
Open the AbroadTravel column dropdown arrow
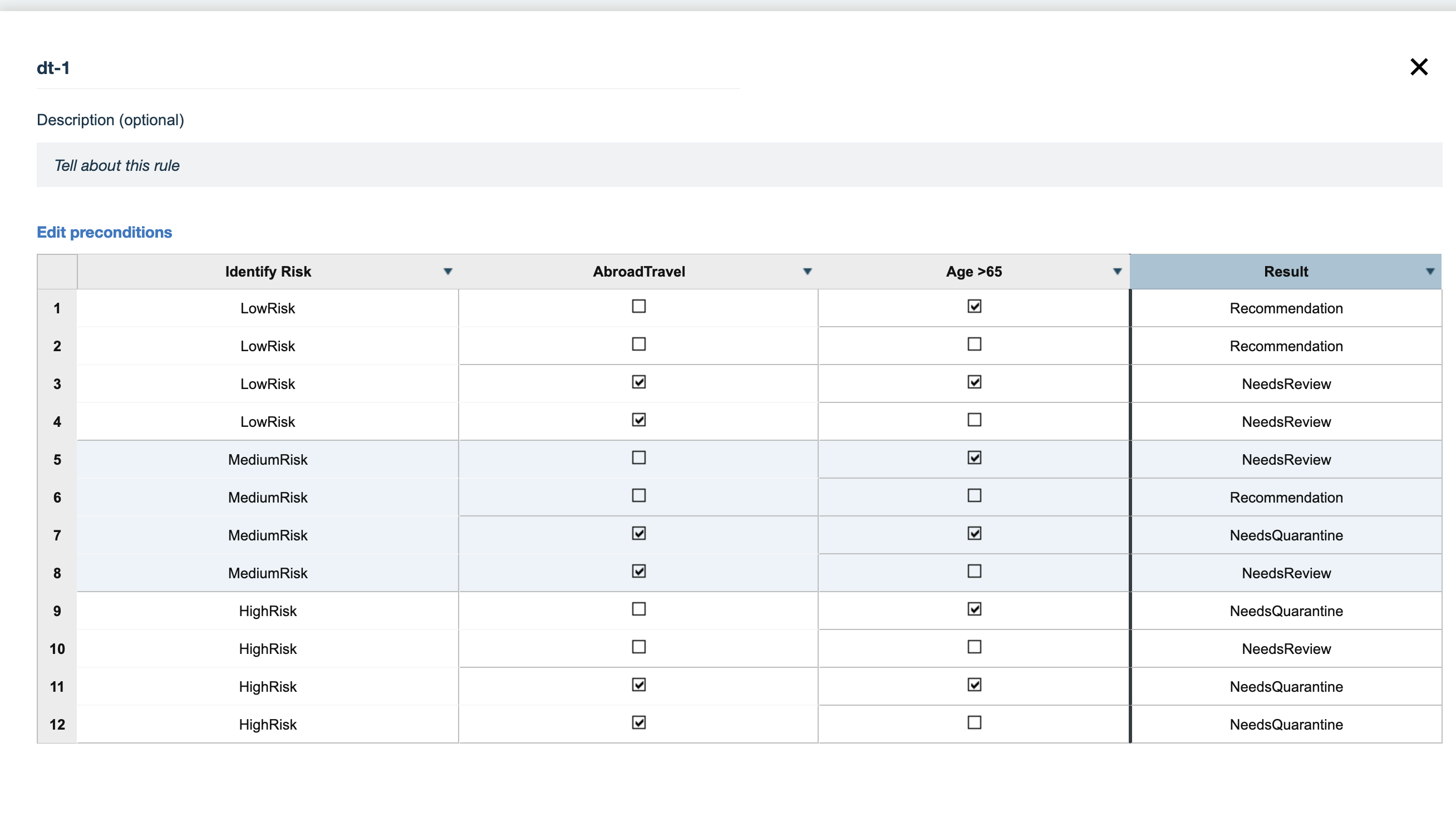coord(807,272)
